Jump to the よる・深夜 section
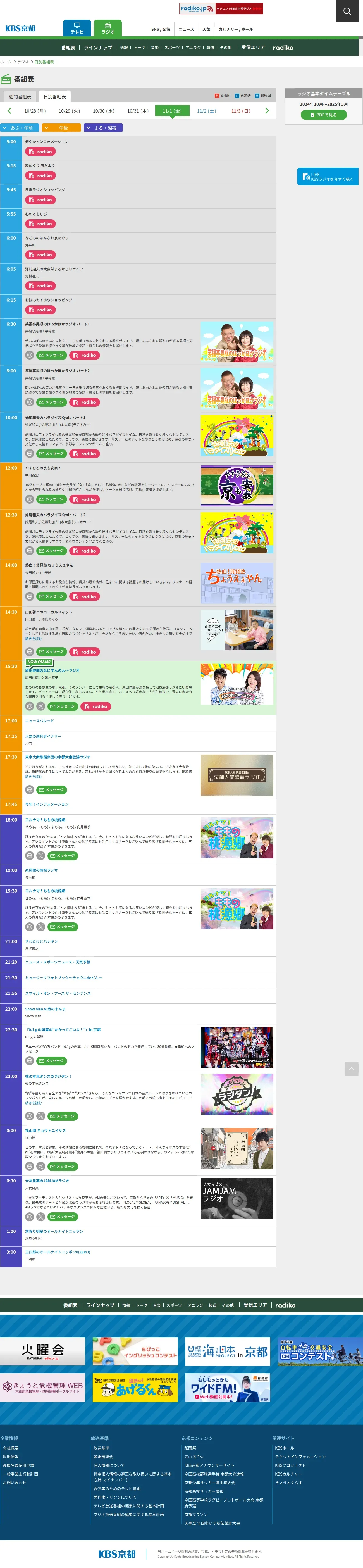The image size is (363, 1568). 103,128
